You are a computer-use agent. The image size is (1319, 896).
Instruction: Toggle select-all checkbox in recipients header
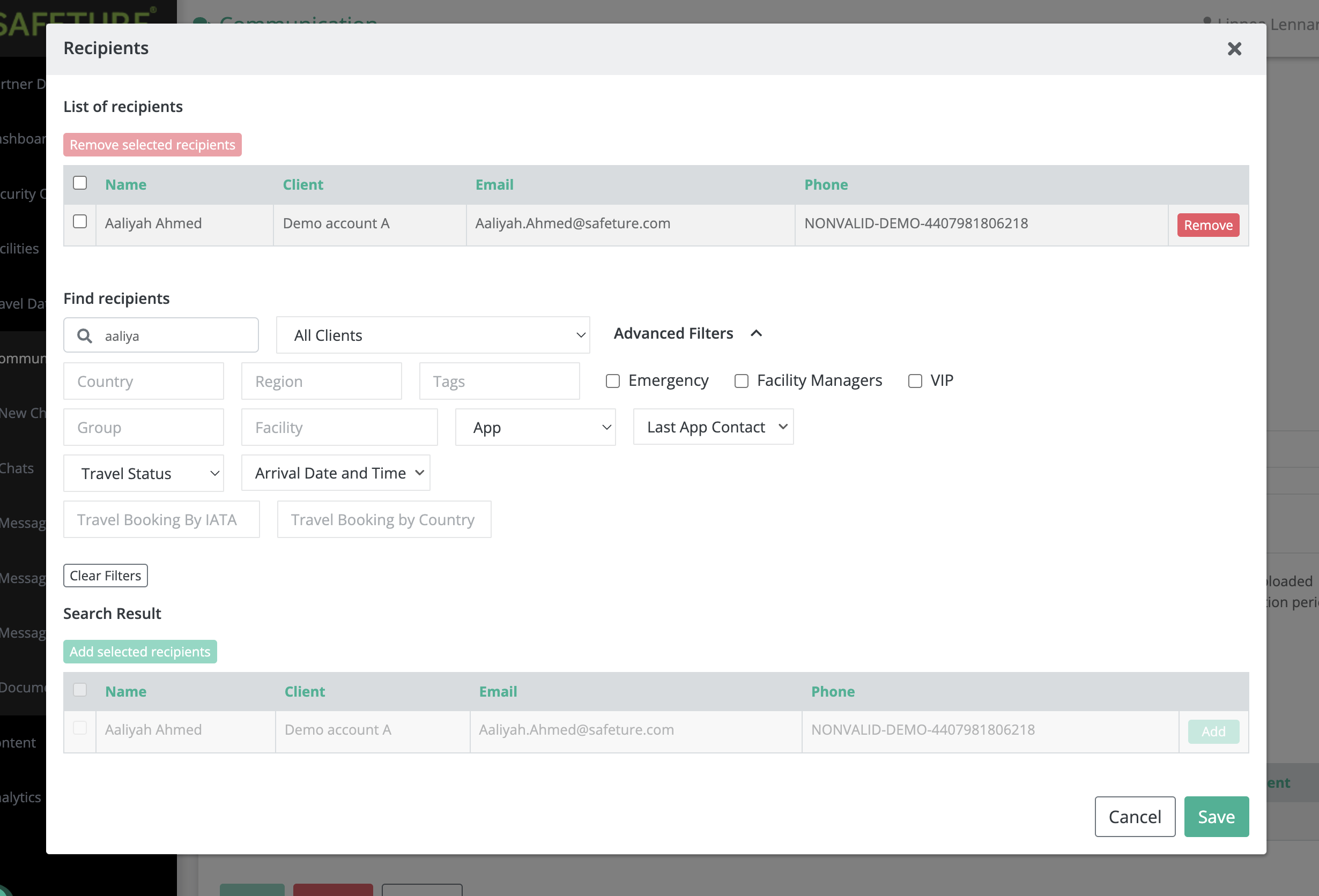click(x=80, y=183)
